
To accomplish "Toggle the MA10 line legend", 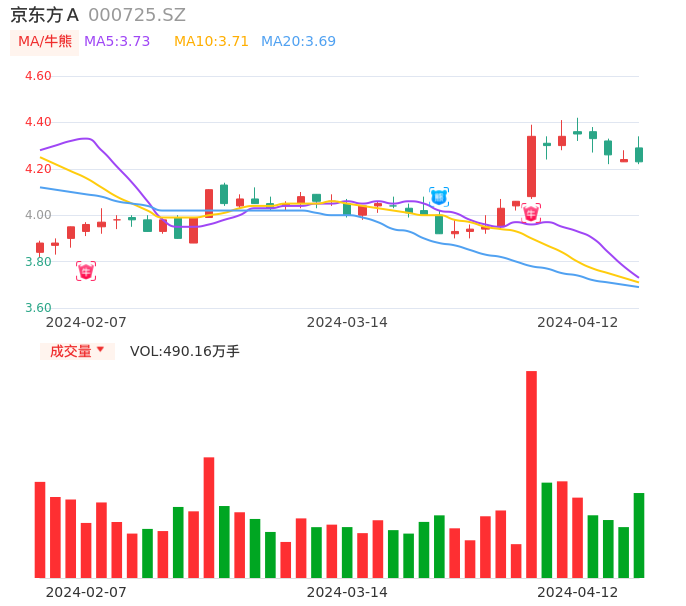I will 211,42.
